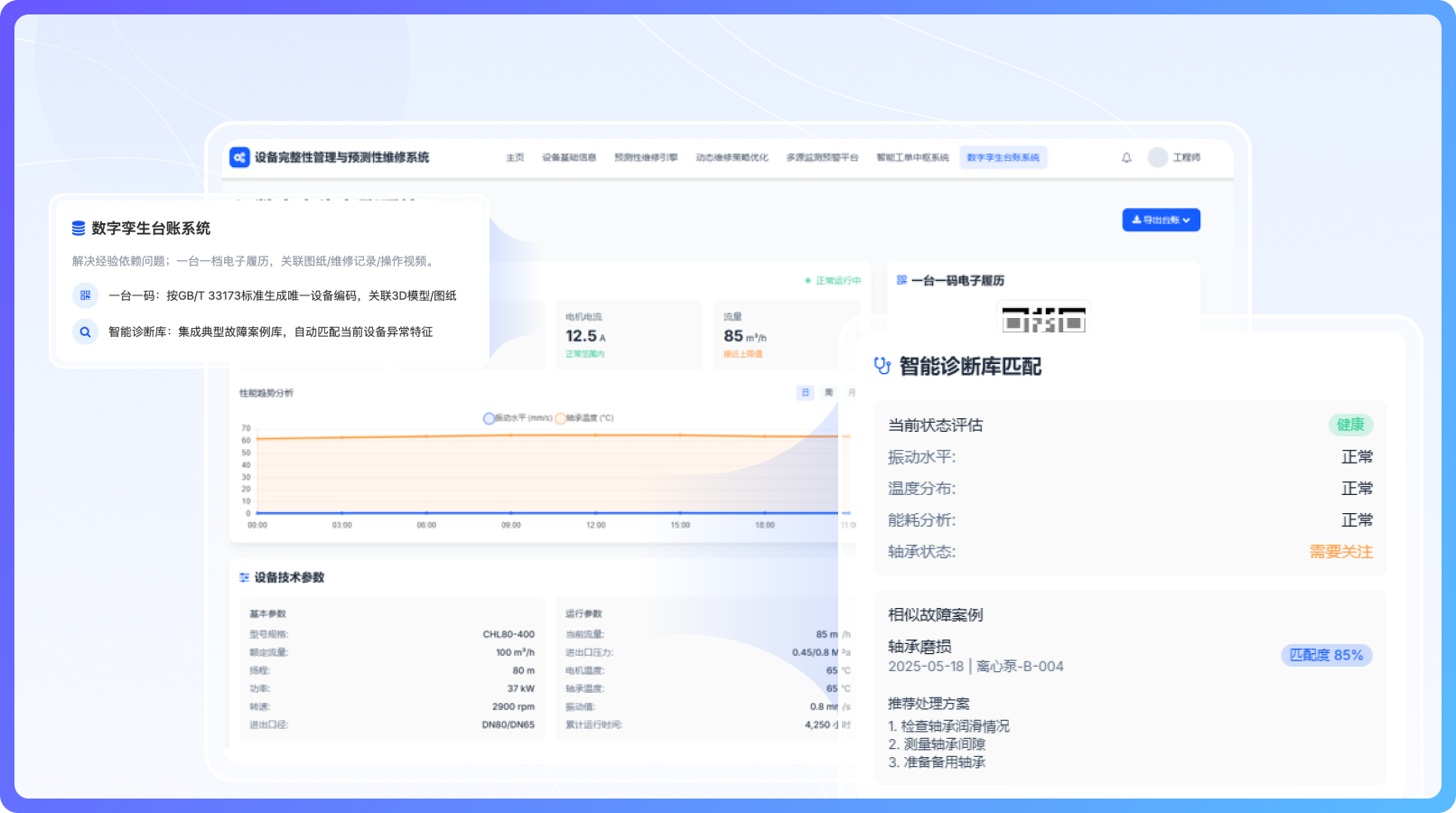Viewport: 1456px width, 813px height.
Task: Select the 数字孪生台账系统 tab
Action: 1003,157
